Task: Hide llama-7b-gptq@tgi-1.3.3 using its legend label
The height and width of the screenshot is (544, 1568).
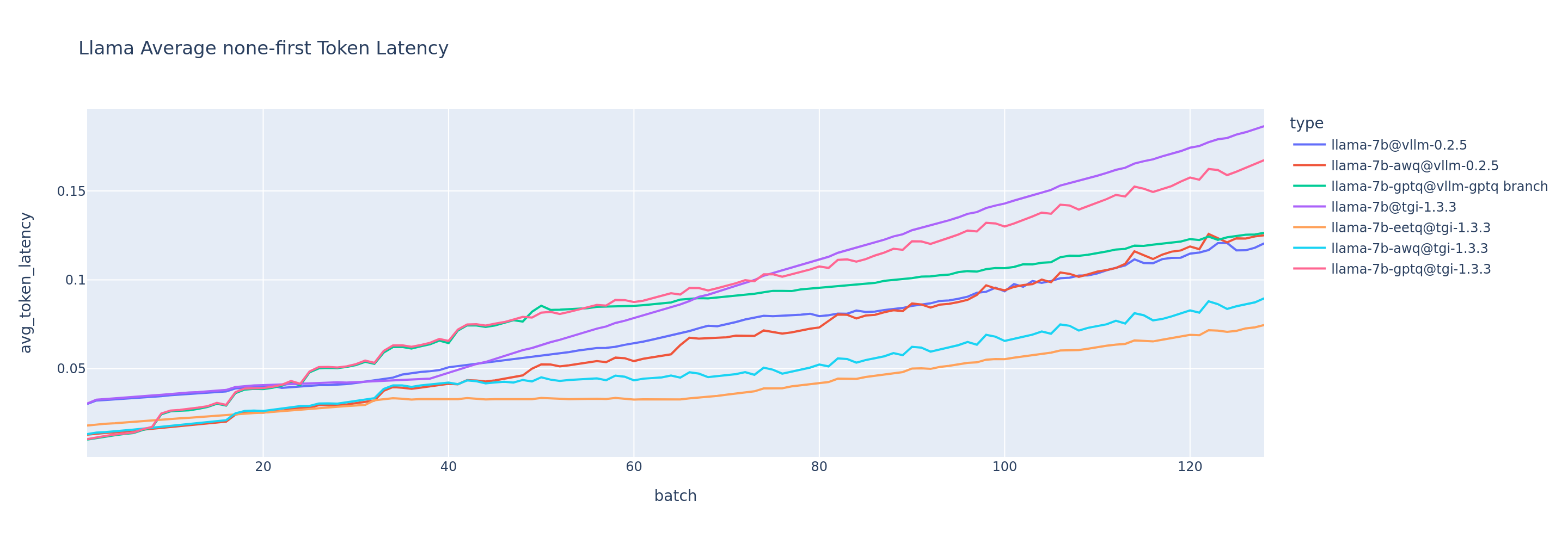Action: pyautogui.click(x=1411, y=270)
